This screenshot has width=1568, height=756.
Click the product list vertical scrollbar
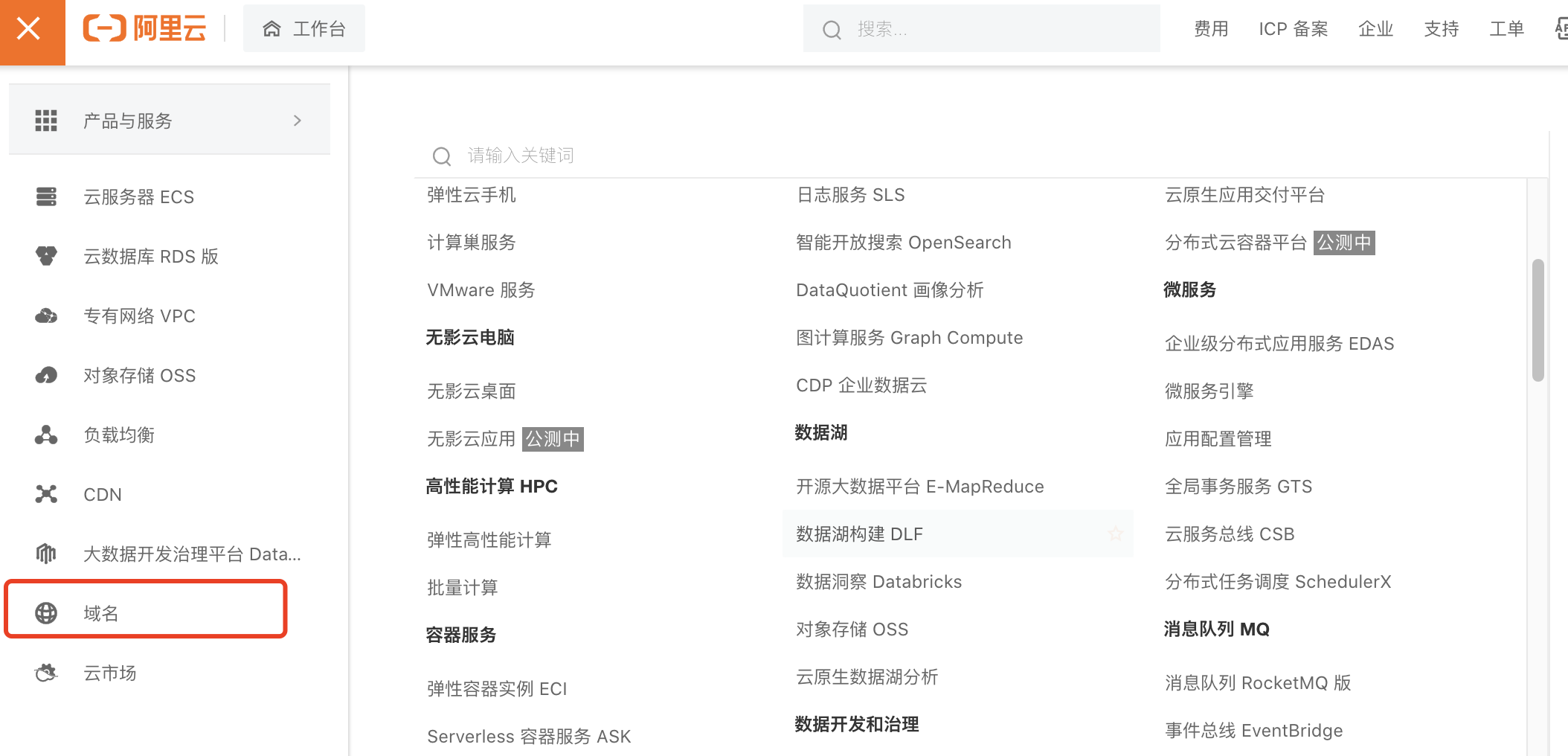1538,320
